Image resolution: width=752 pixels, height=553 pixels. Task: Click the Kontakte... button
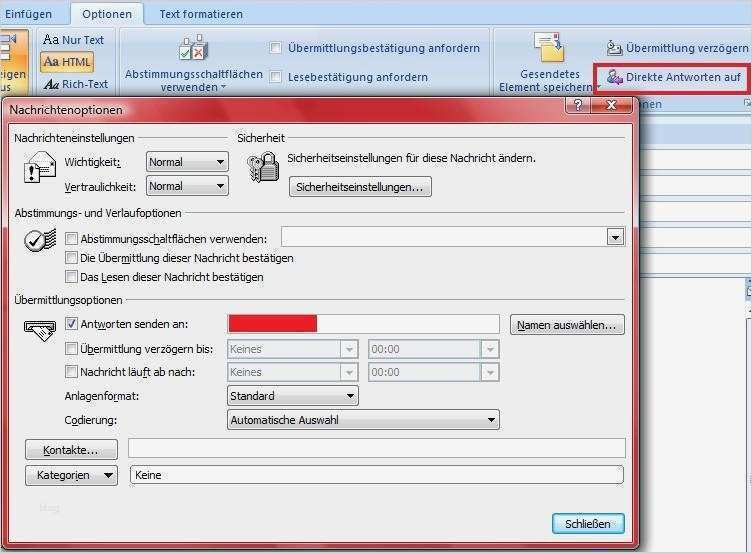[71, 450]
